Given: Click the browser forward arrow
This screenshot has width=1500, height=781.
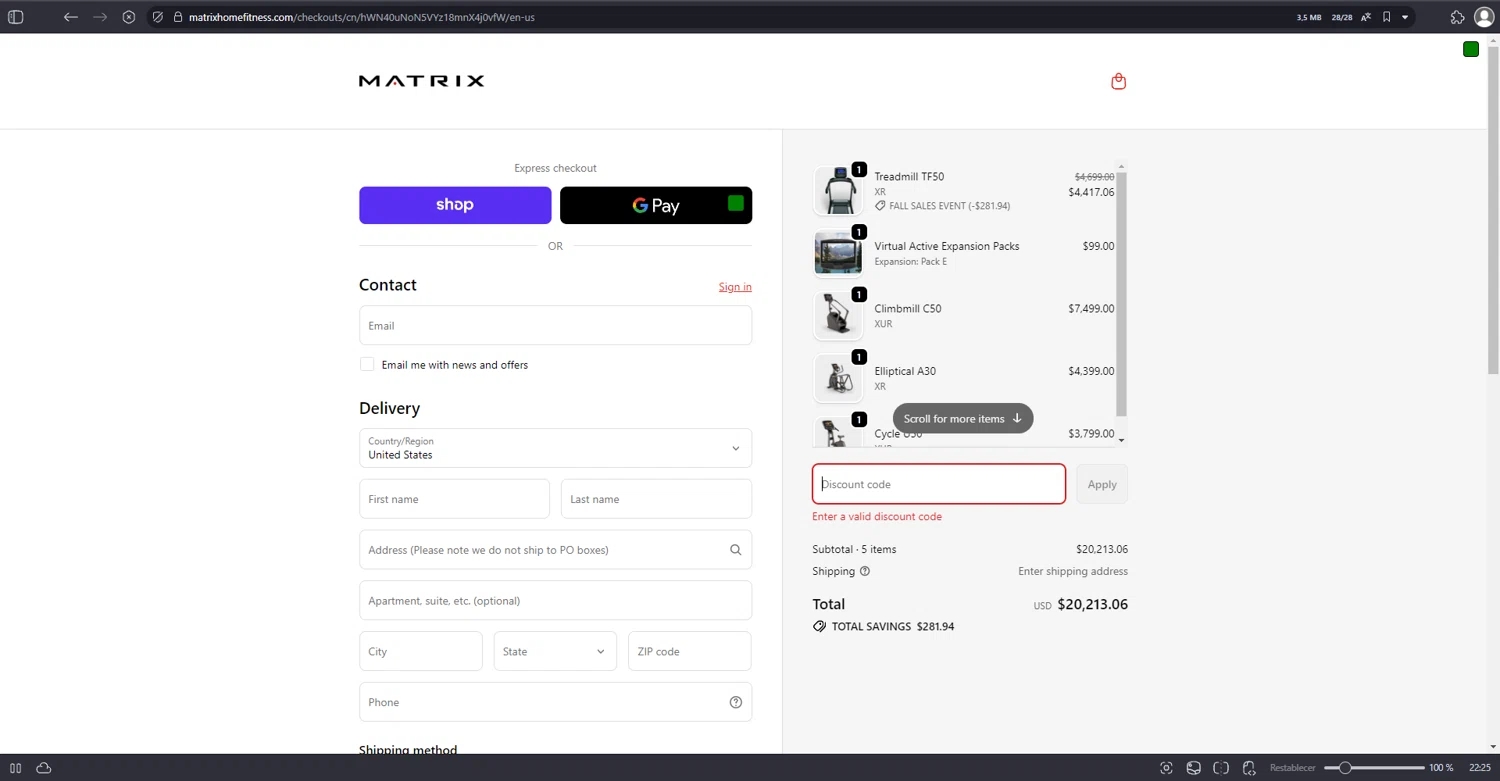Looking at the screenshot, I should coord(100,17).
